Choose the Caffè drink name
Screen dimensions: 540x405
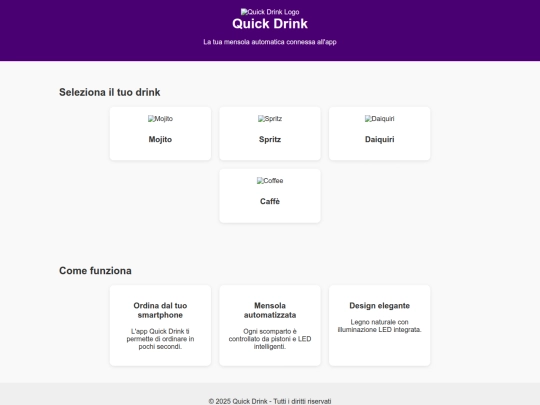pos(270,201)
